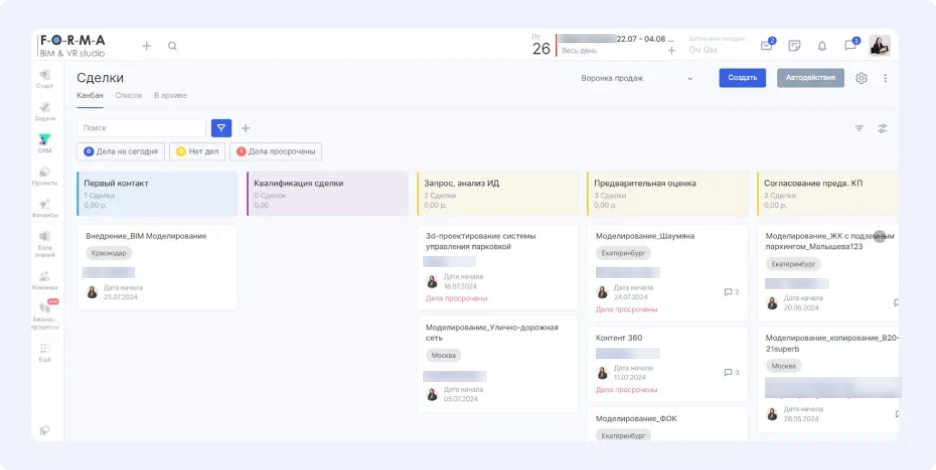The image size is (936, 470).
Task: Toggle the 'Дела на сегодня' filter chip
Action: pyautogui.click(x=121, y=152)
